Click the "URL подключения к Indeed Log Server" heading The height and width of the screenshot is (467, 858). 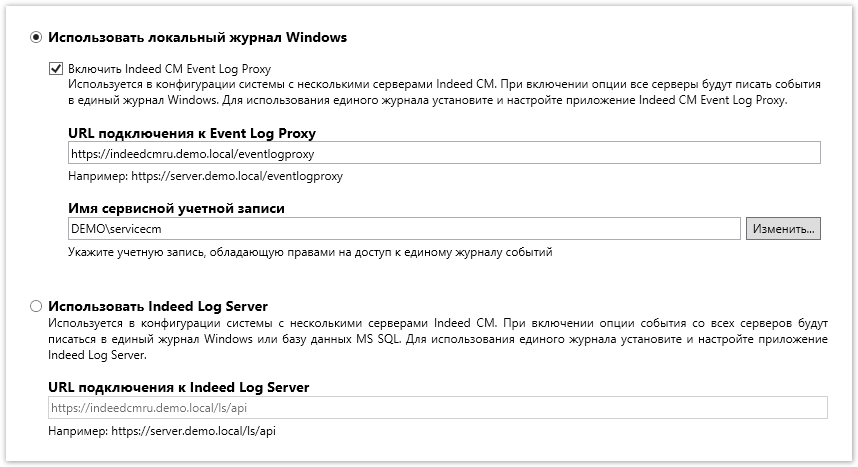pyautogui.click(x=178, y=387)
